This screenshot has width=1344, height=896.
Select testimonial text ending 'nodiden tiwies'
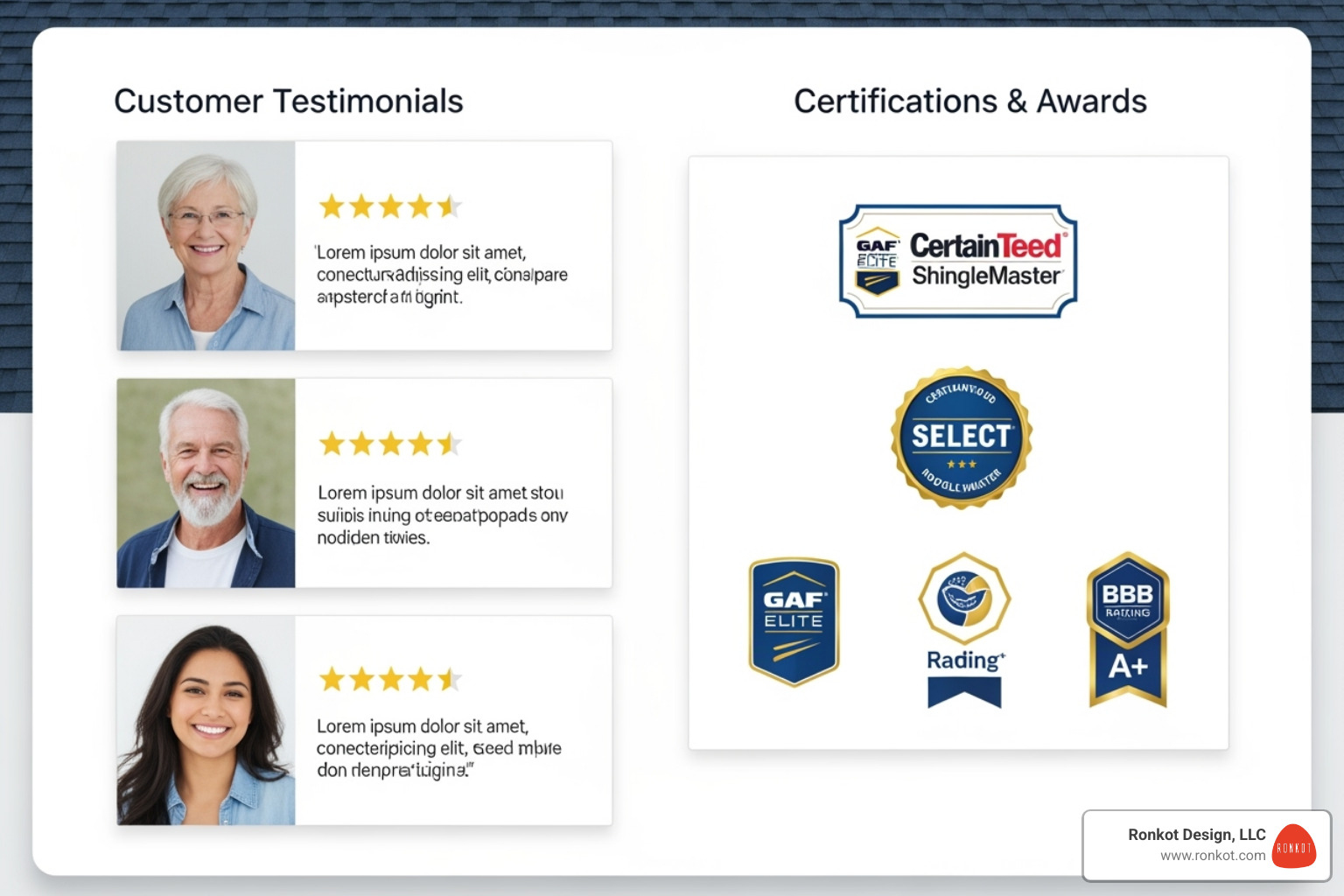coord(442,515)
